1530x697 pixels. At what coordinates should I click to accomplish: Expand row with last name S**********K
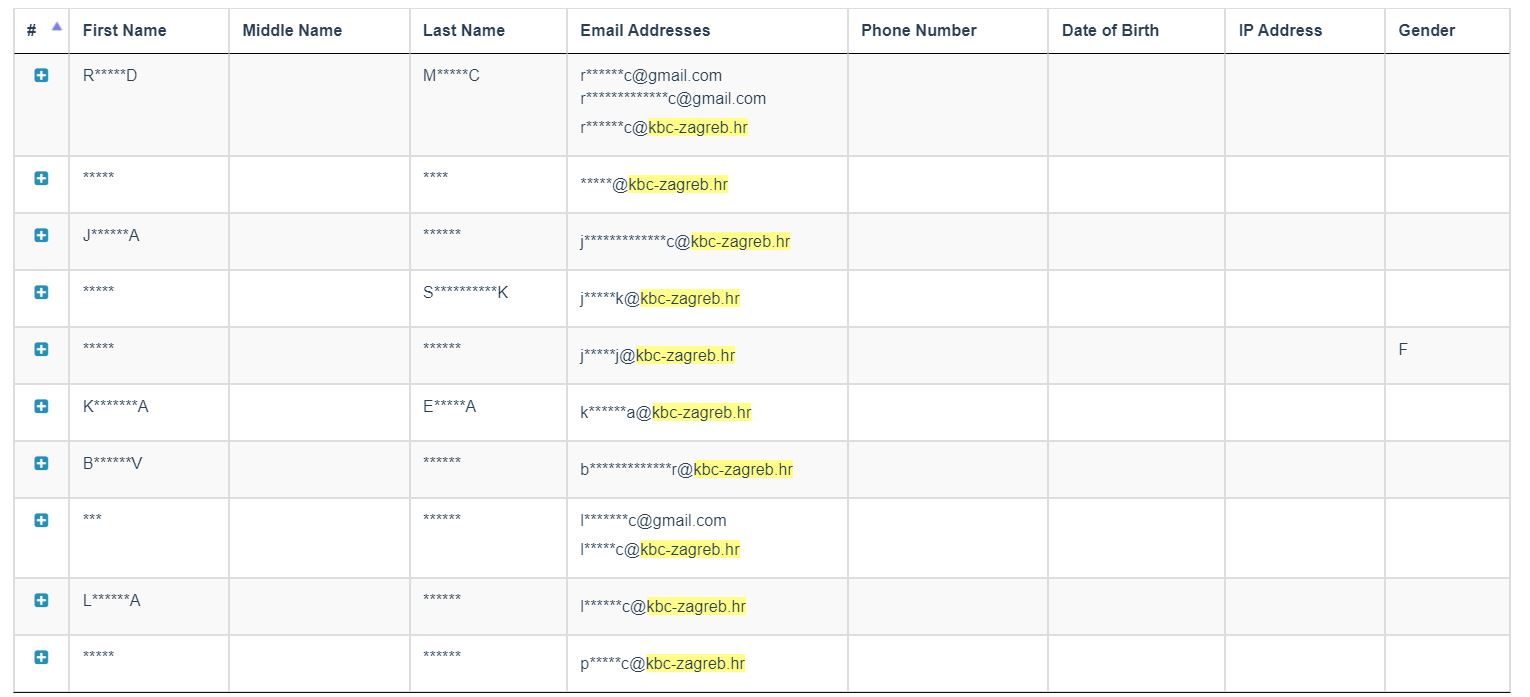41,292
